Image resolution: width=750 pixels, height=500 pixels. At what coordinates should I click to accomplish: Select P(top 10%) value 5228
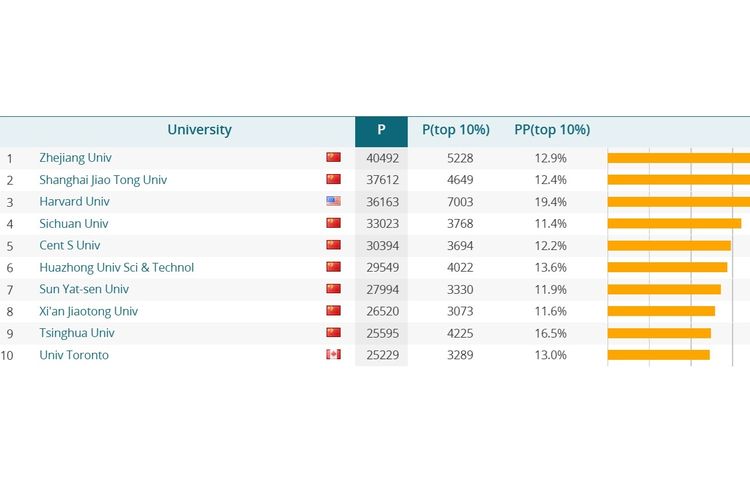click(460, 158)
